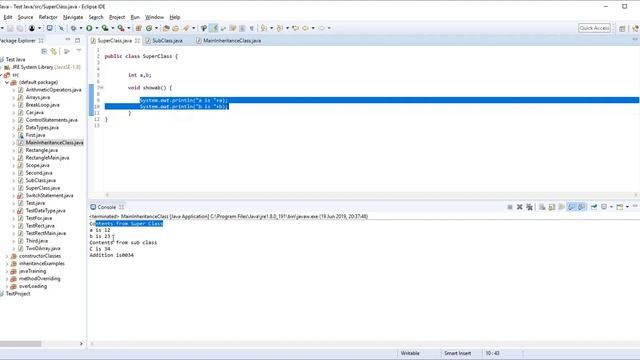The height and width of the screenshot is (360, 640).
Task: Open the External Tools dropdown arrow
Action: point(129,28)
